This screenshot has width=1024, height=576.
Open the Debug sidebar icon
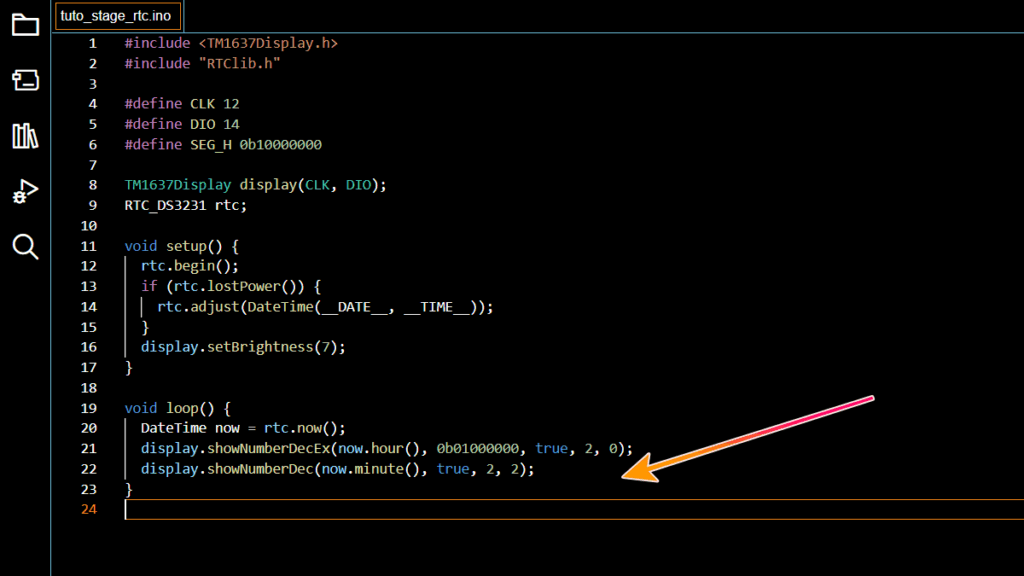coord(25,191)
